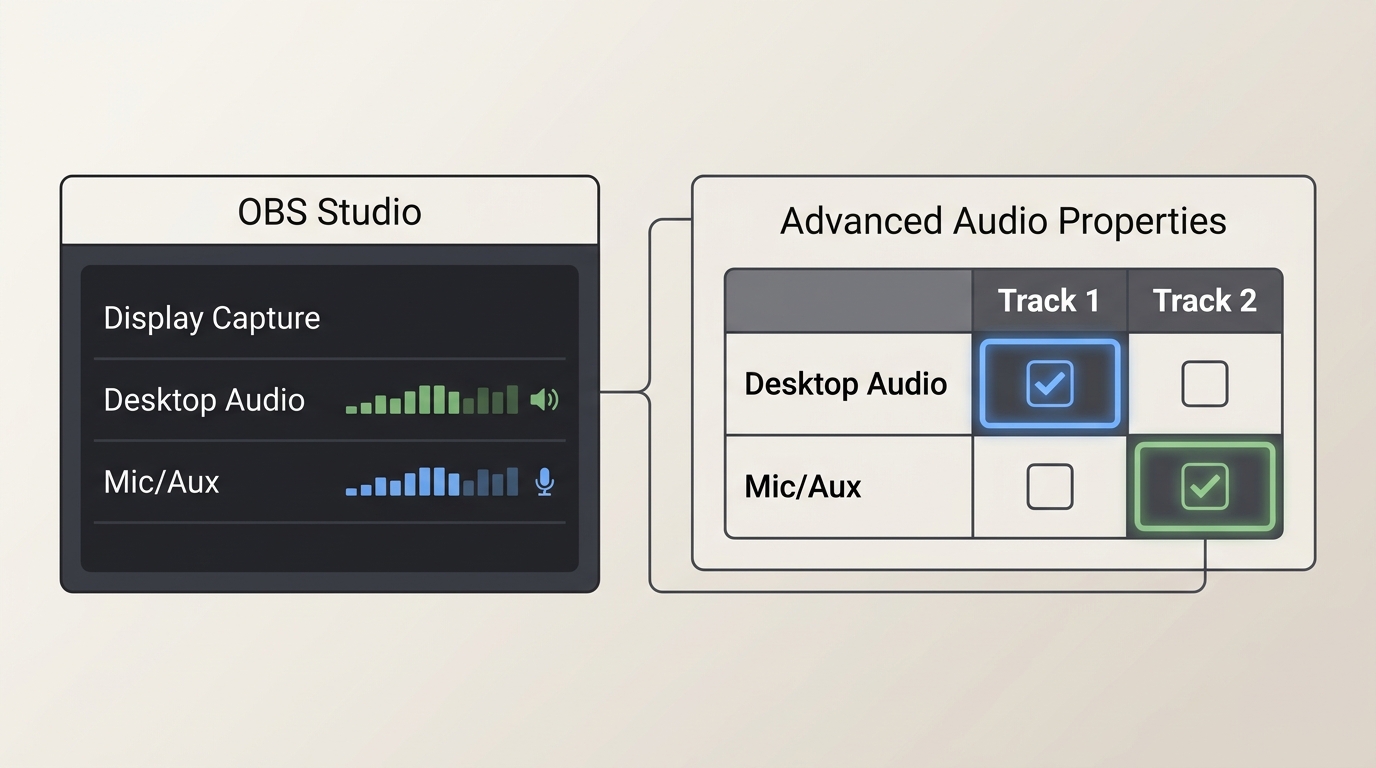Mute Desktop Audio via speaker icon
This screenshot has height=768, width=1376.
tap(544, 400)
